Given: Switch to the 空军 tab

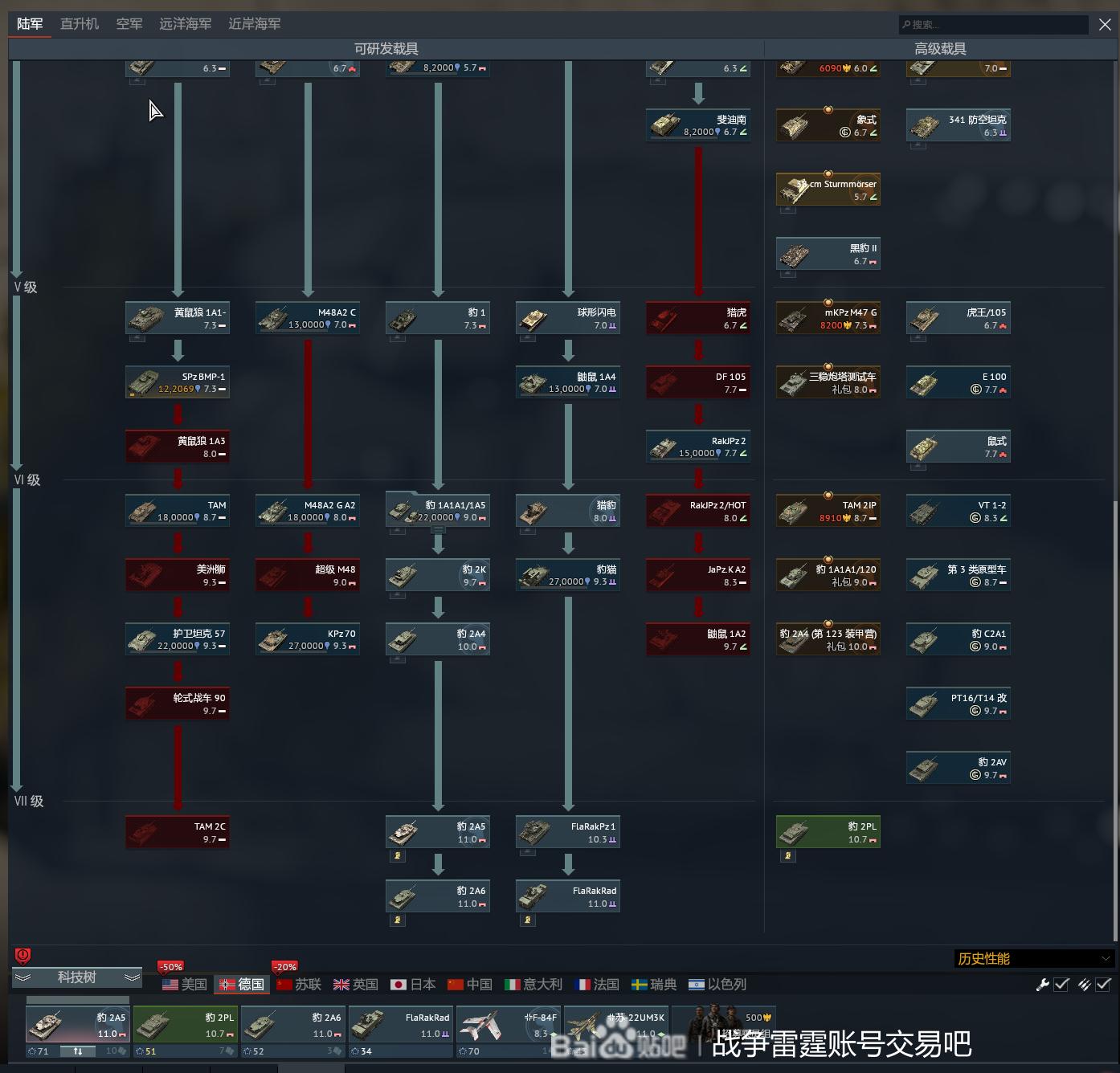Looking at the screenshot, I should click(129, 24).
